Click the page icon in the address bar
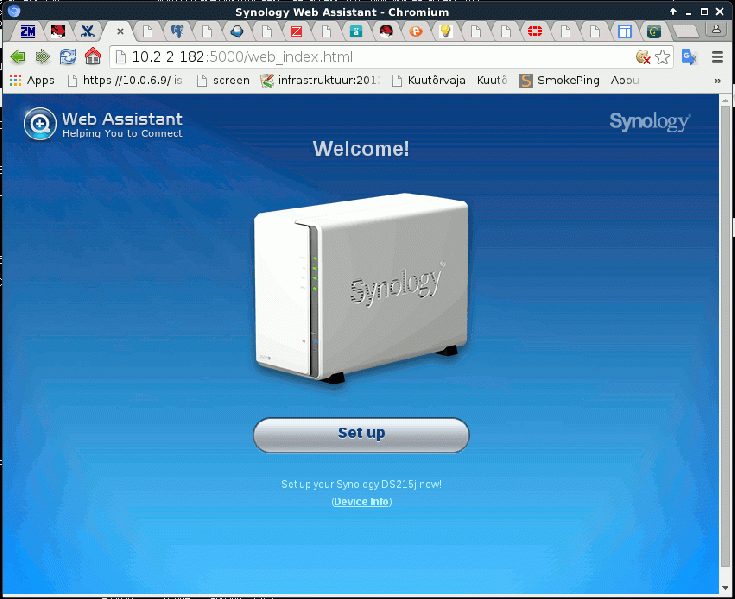The width and height of the screenshot is (735, 599). click(x=121, y=57)
